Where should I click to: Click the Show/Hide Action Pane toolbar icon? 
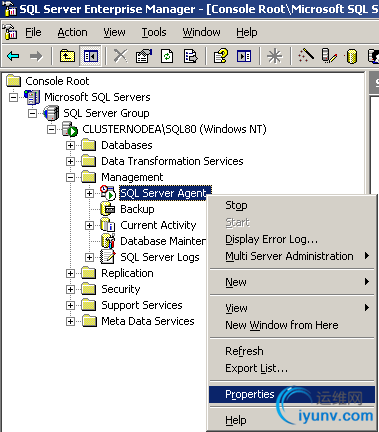244,56
